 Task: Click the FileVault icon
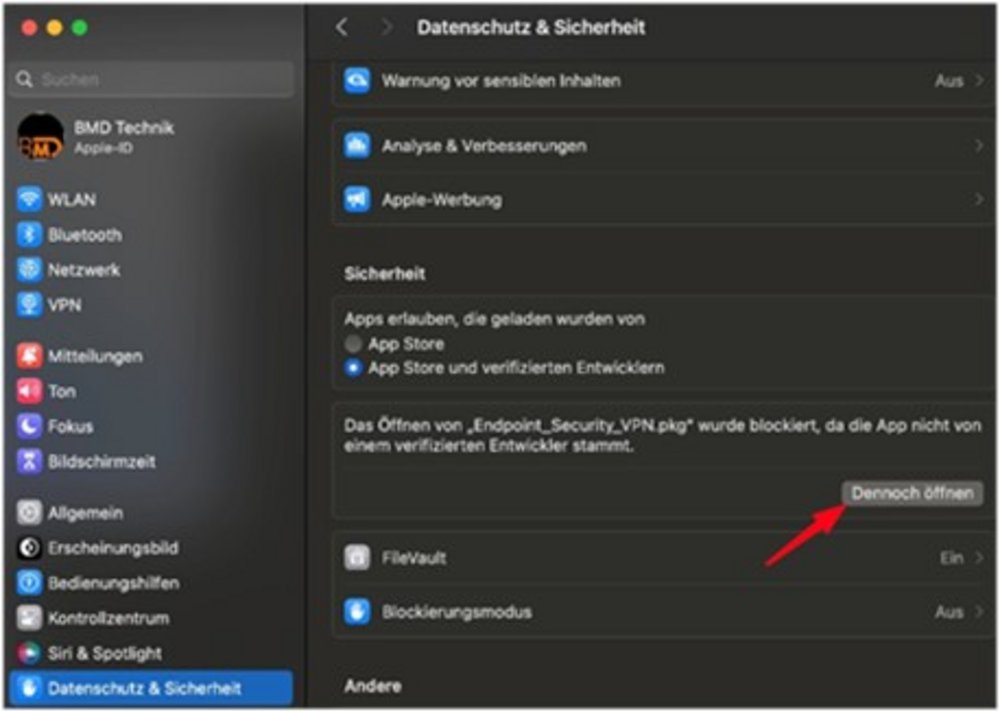click(357, 558)
